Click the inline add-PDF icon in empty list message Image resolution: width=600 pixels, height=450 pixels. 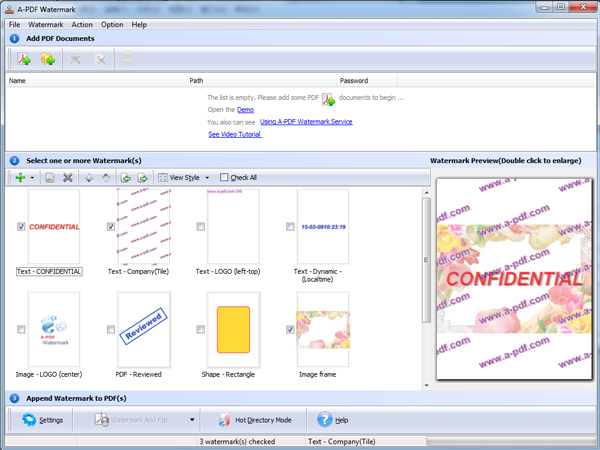(x=328, y=99)
